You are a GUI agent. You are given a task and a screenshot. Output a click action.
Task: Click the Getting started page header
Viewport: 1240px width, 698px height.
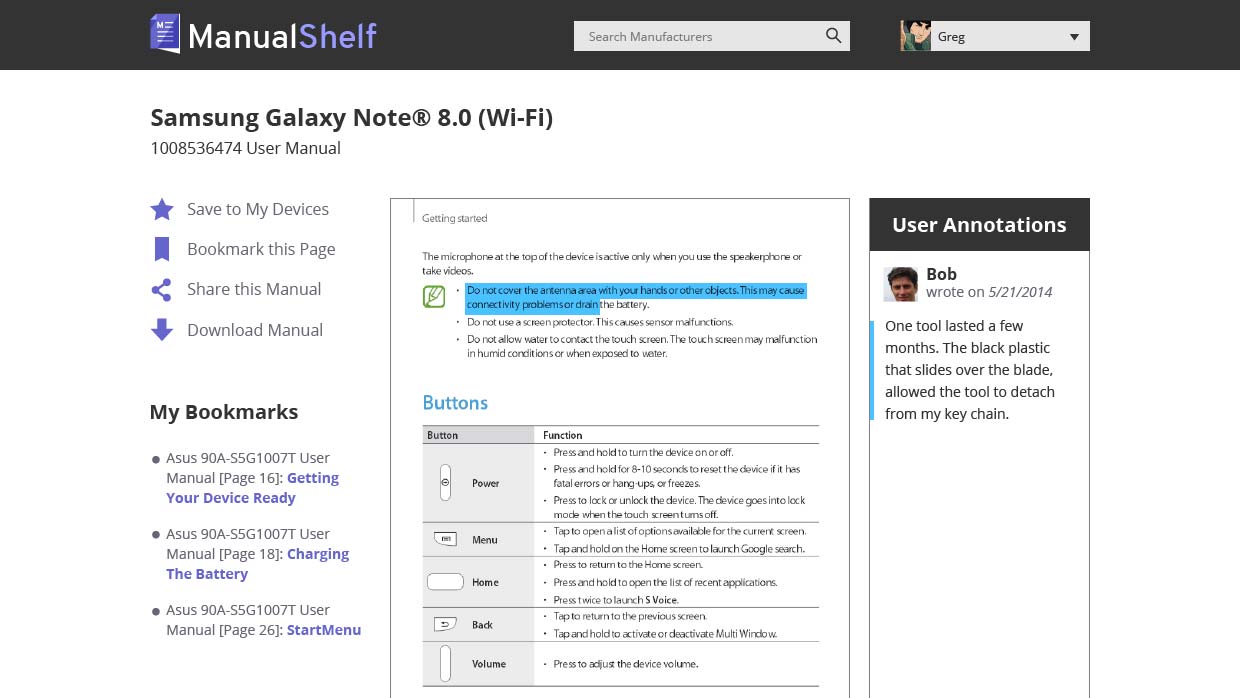coord(454,218)
